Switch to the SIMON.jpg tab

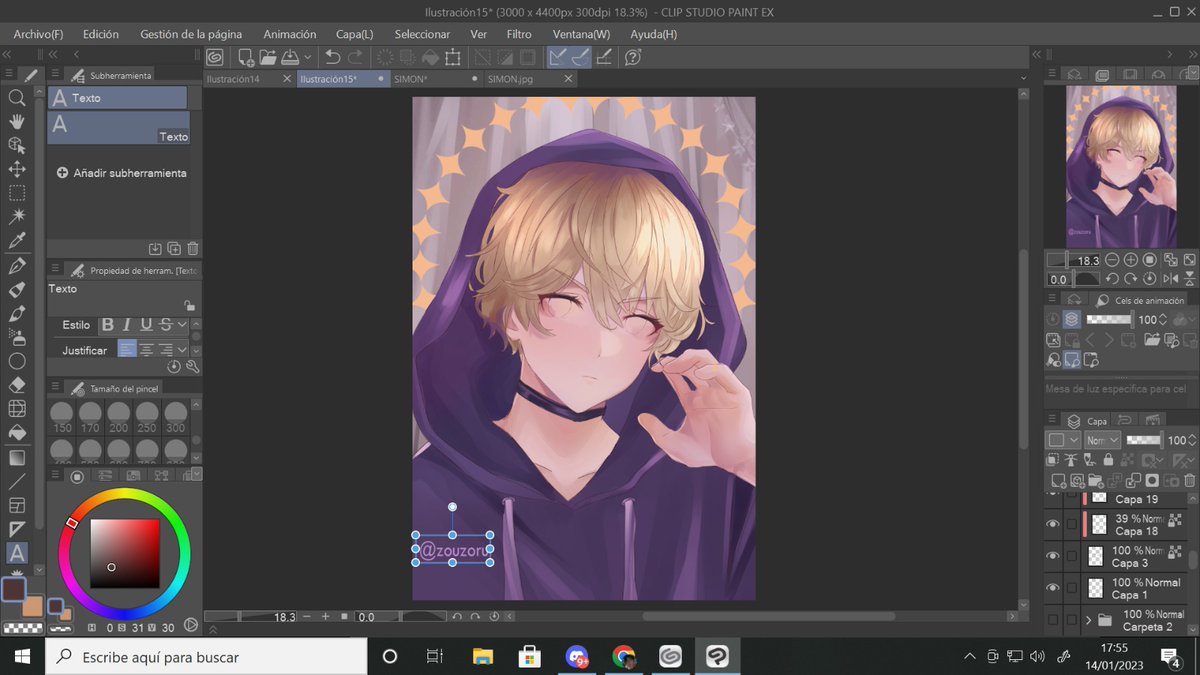[511, 78]
